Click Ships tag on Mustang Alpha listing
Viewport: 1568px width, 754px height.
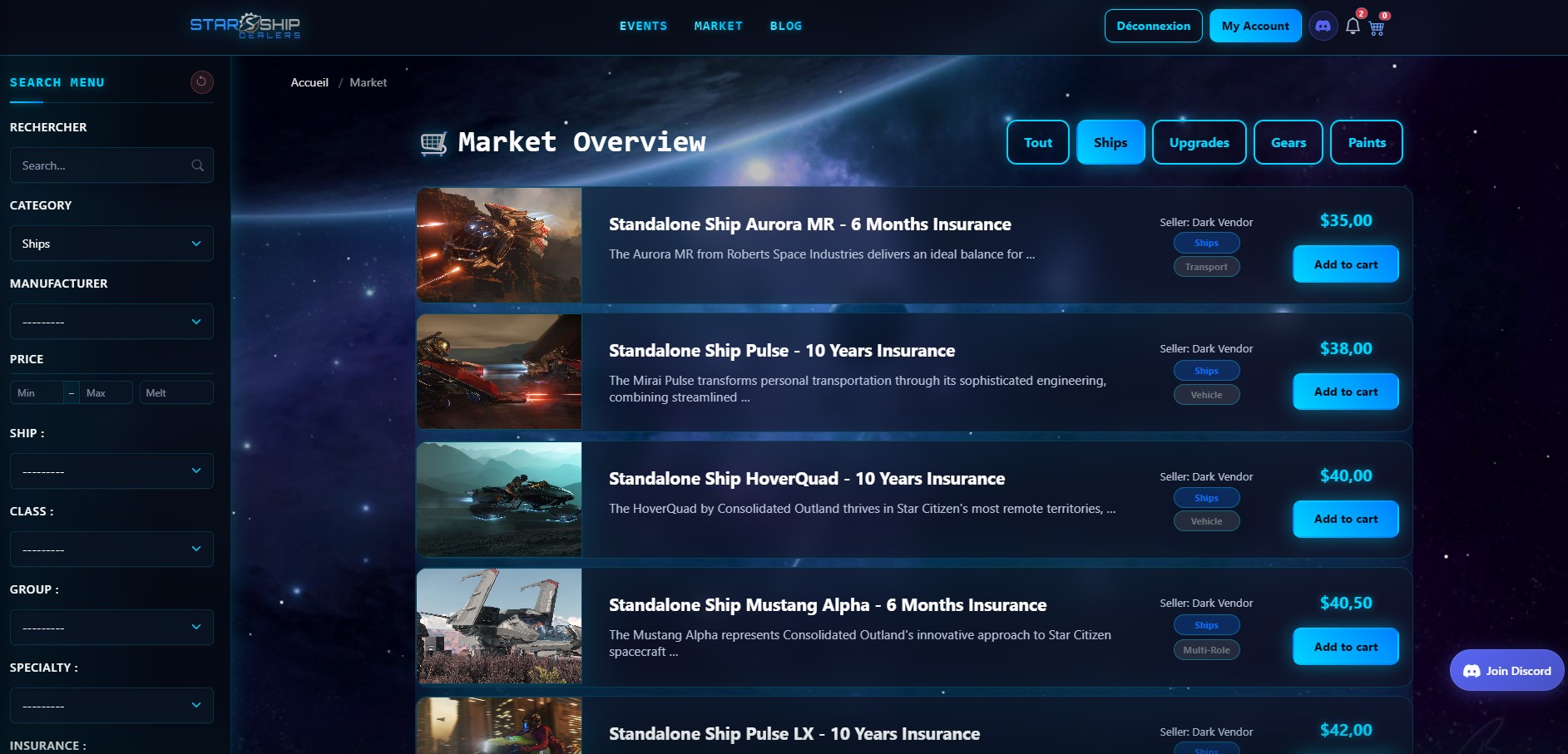coord(1206,625)
